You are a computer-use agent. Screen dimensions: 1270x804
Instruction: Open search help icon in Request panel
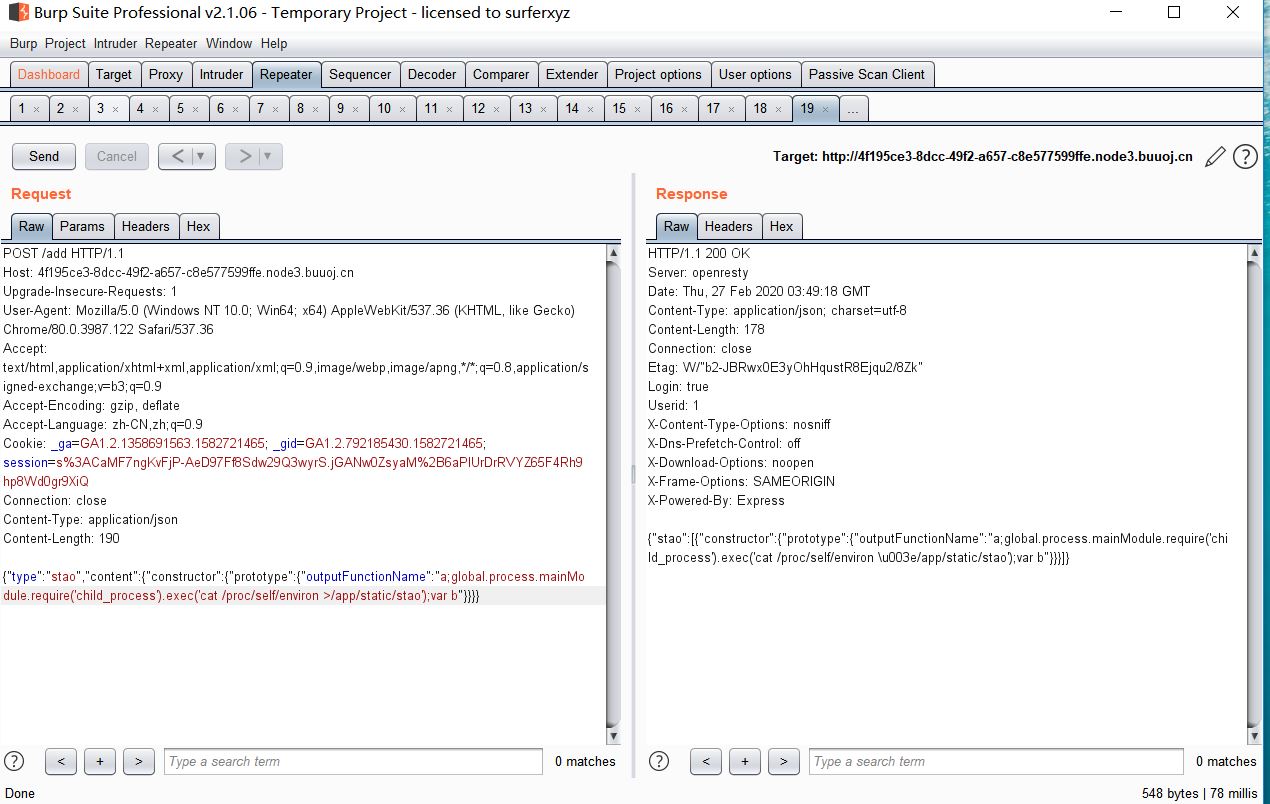(x=14, y=761)
